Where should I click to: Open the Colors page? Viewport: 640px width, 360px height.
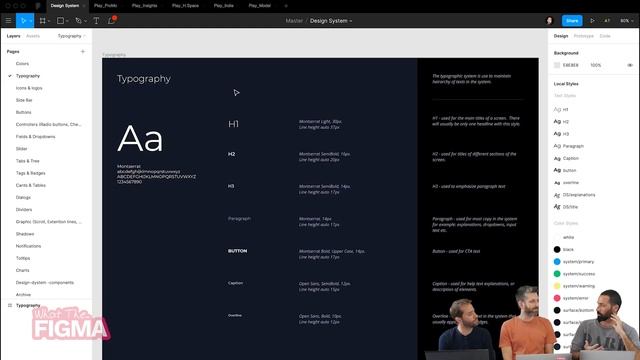pyautogui.click(x=22, y=64)
